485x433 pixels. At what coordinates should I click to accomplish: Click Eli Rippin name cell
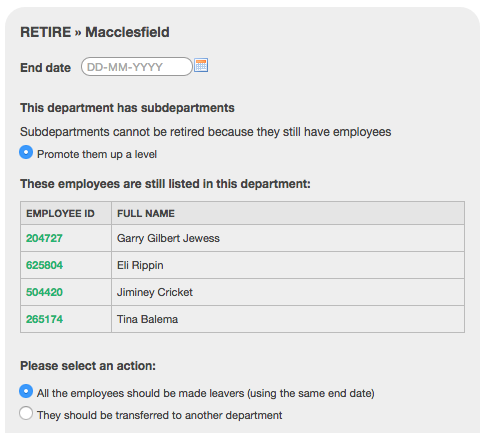point(288,265)
